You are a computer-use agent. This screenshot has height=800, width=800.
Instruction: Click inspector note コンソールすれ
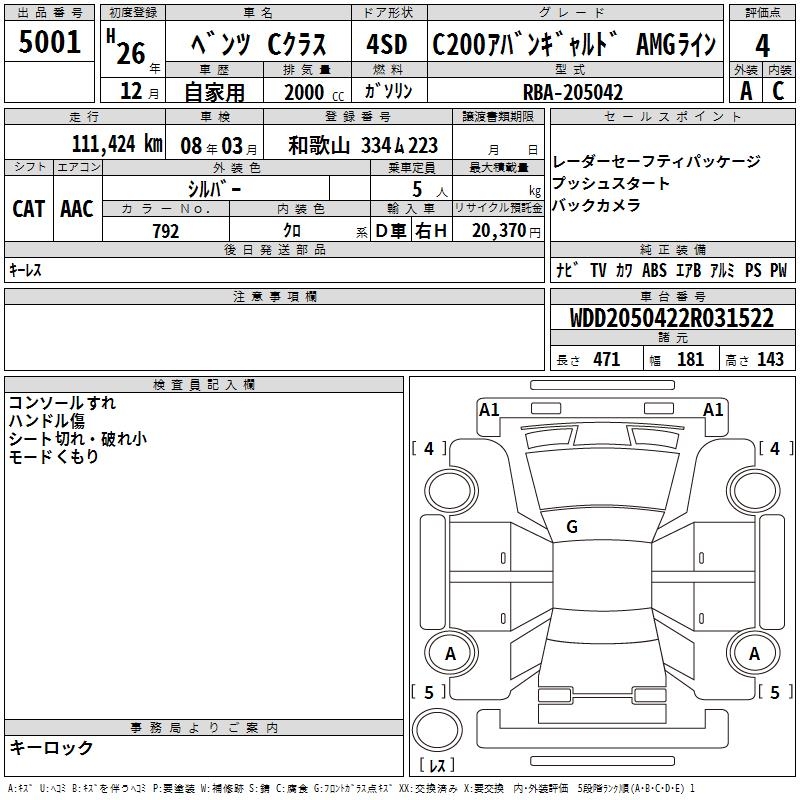62,403
